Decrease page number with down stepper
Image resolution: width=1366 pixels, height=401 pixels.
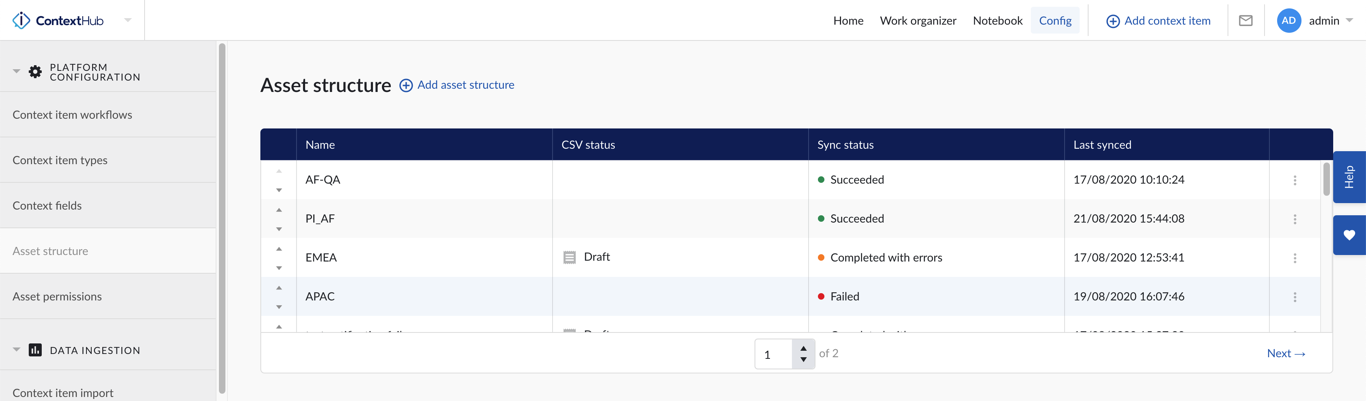(803, 360)
